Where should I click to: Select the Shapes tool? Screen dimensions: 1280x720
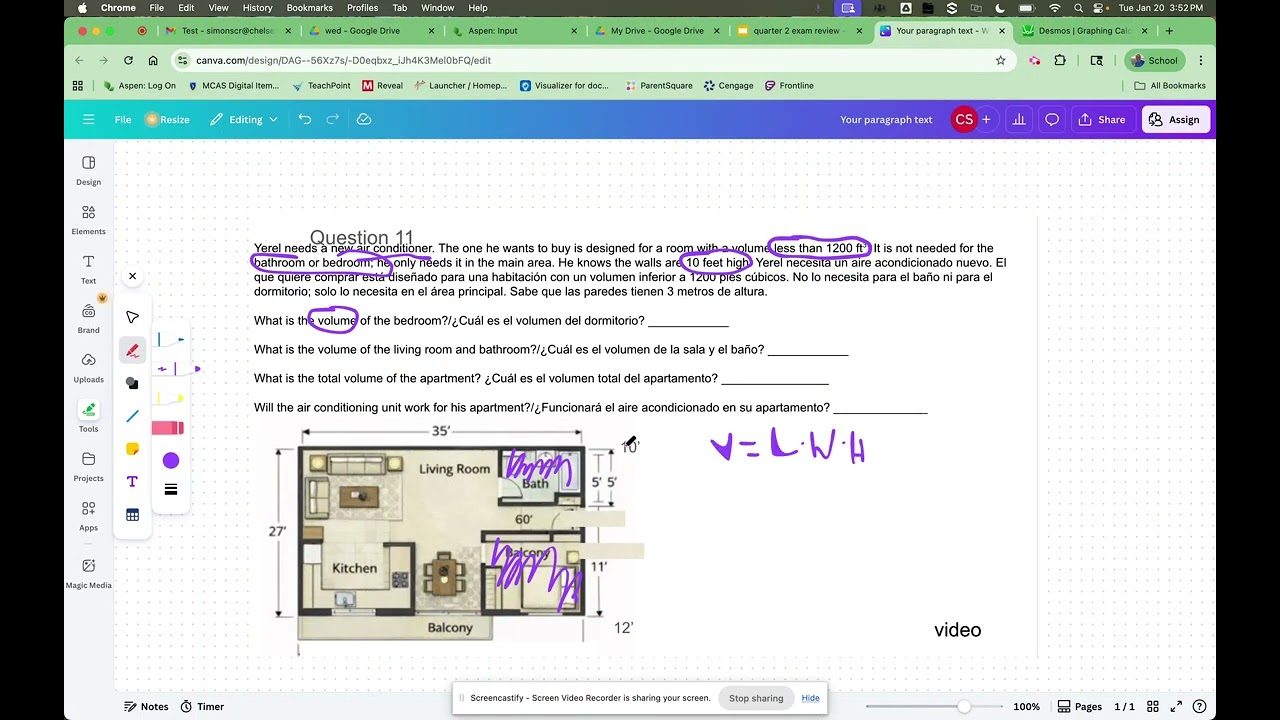coord(132,383)
